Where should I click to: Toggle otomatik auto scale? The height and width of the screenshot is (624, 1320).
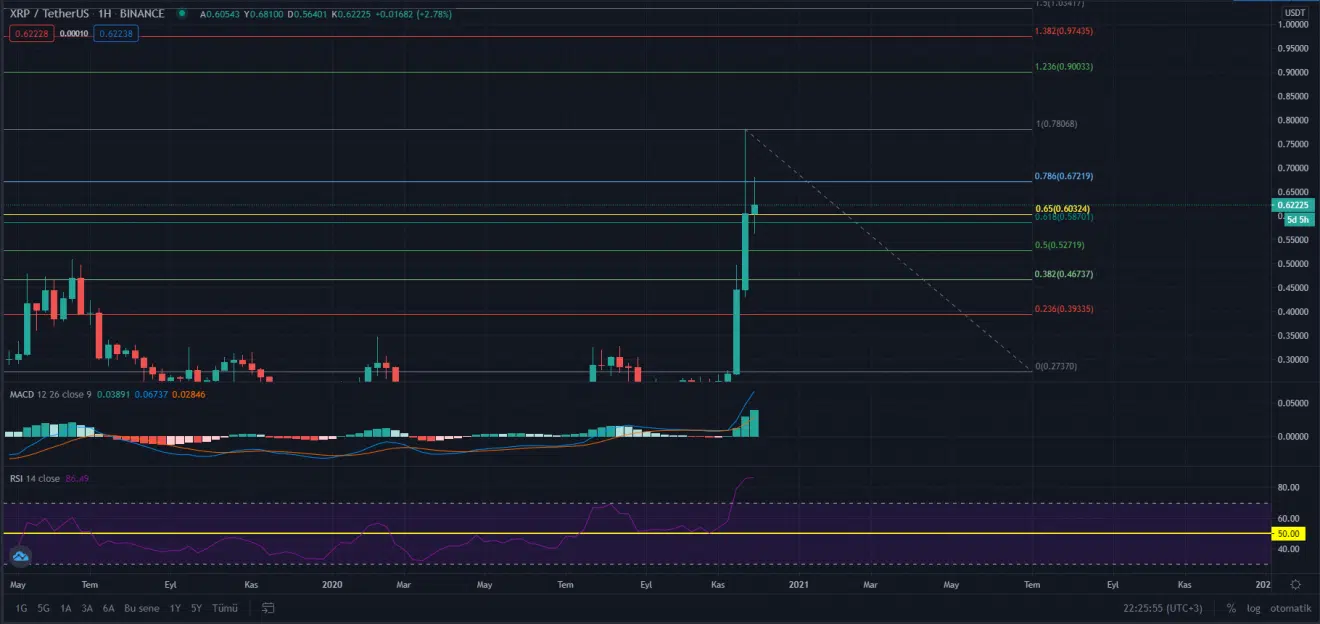(x=1289, y=608)
